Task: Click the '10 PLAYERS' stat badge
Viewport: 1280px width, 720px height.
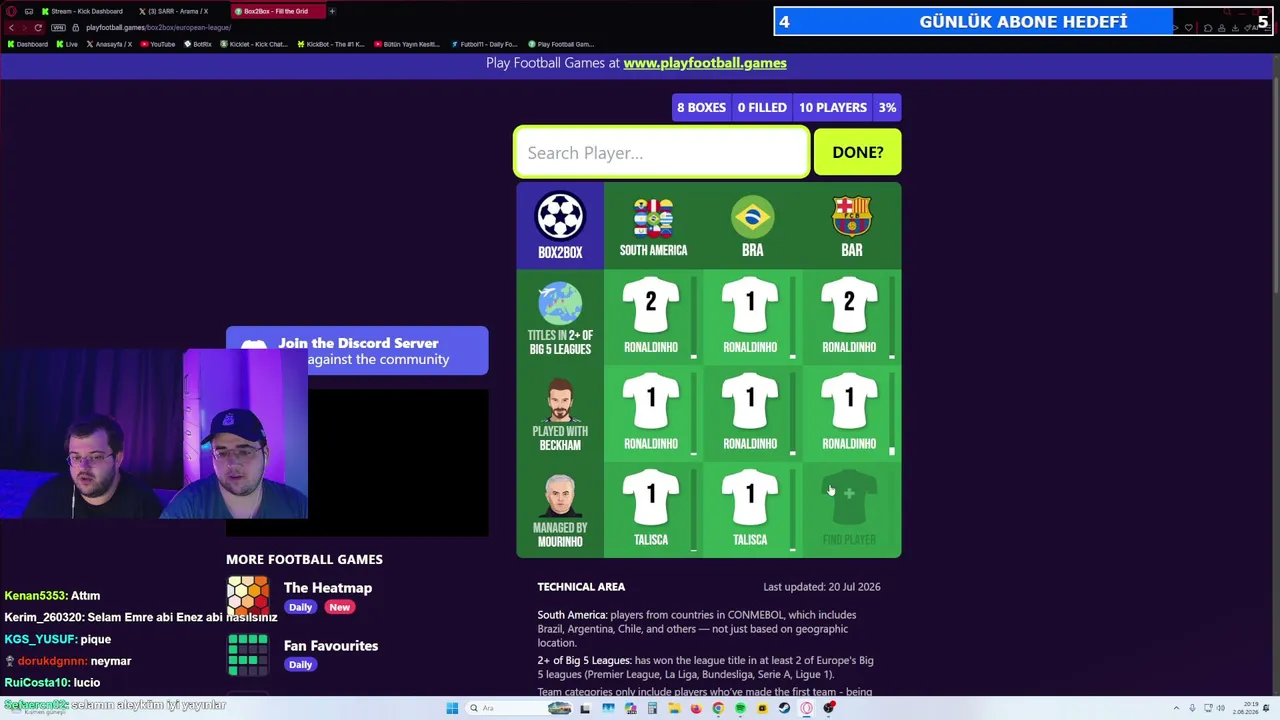Action: 833,107
